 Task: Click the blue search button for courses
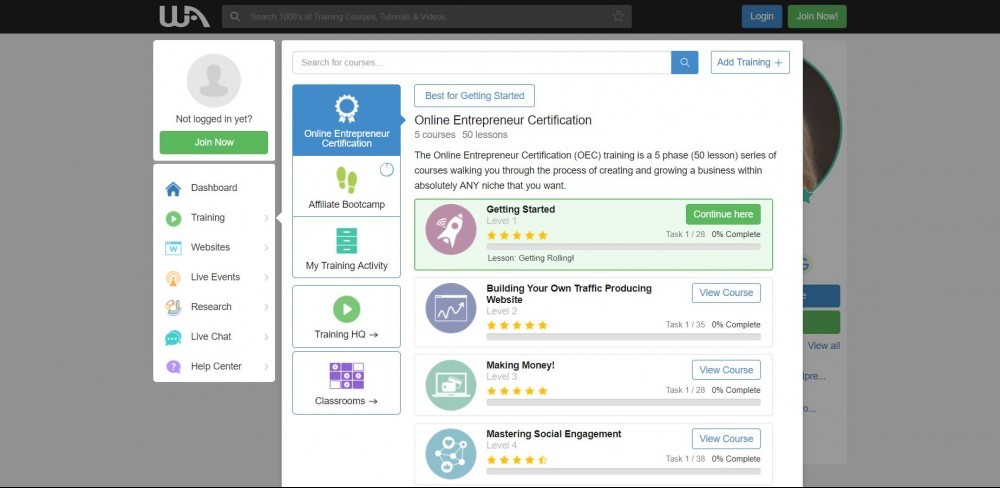[x=684, y=63]
